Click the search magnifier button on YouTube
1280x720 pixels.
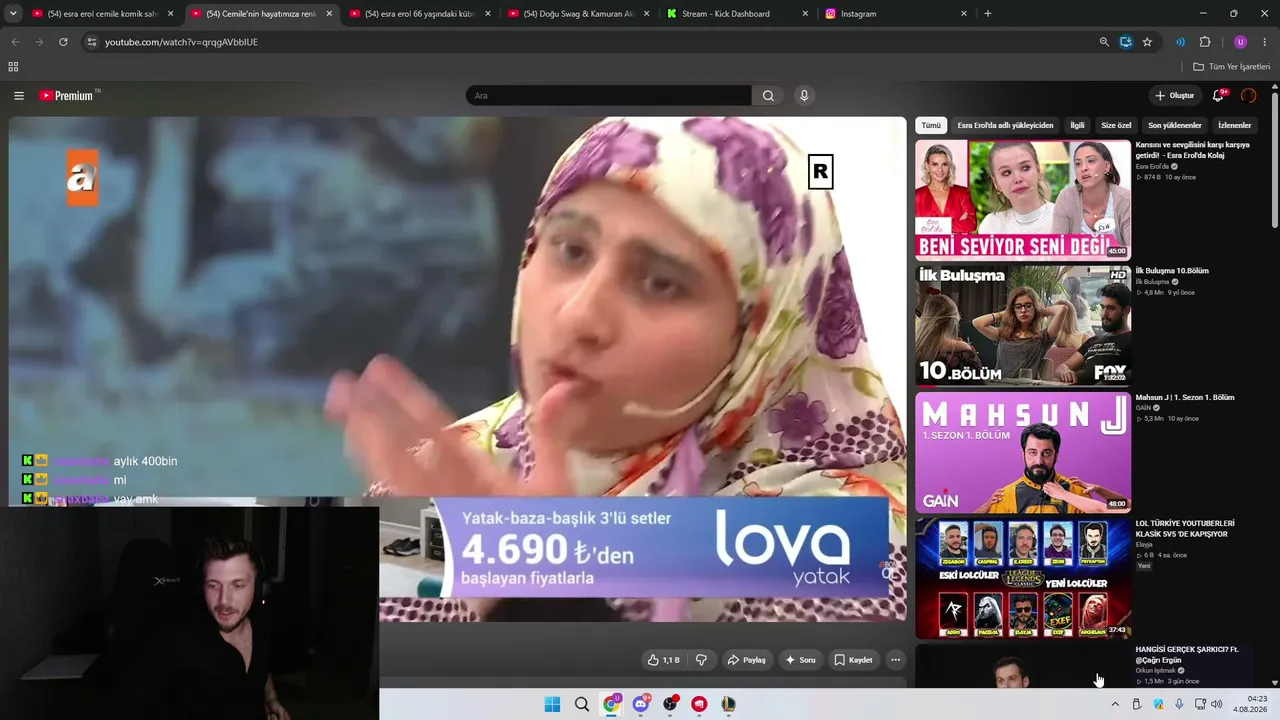click(768, 96)
